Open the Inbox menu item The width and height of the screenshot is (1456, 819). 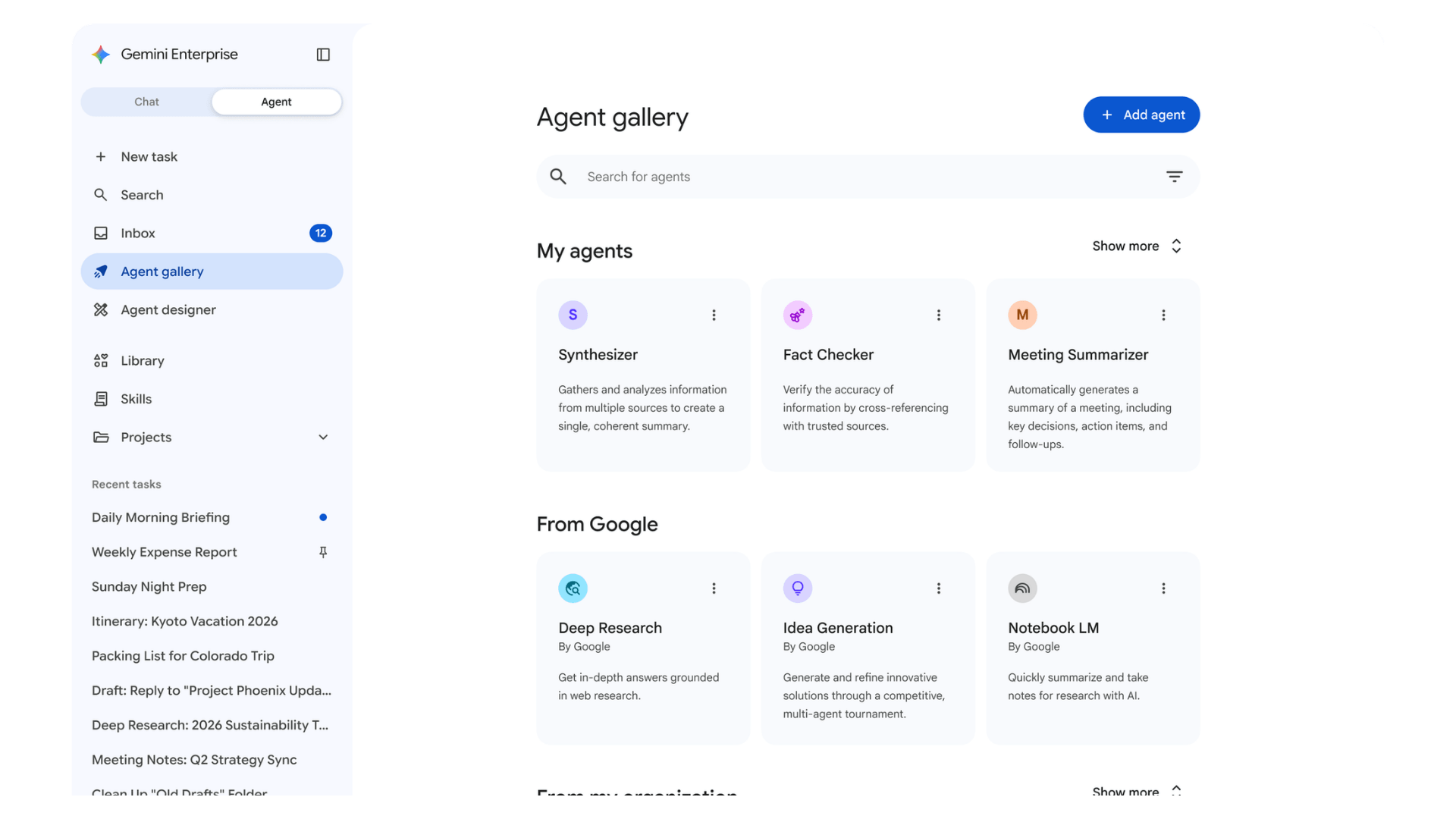(x=212, y=234)
